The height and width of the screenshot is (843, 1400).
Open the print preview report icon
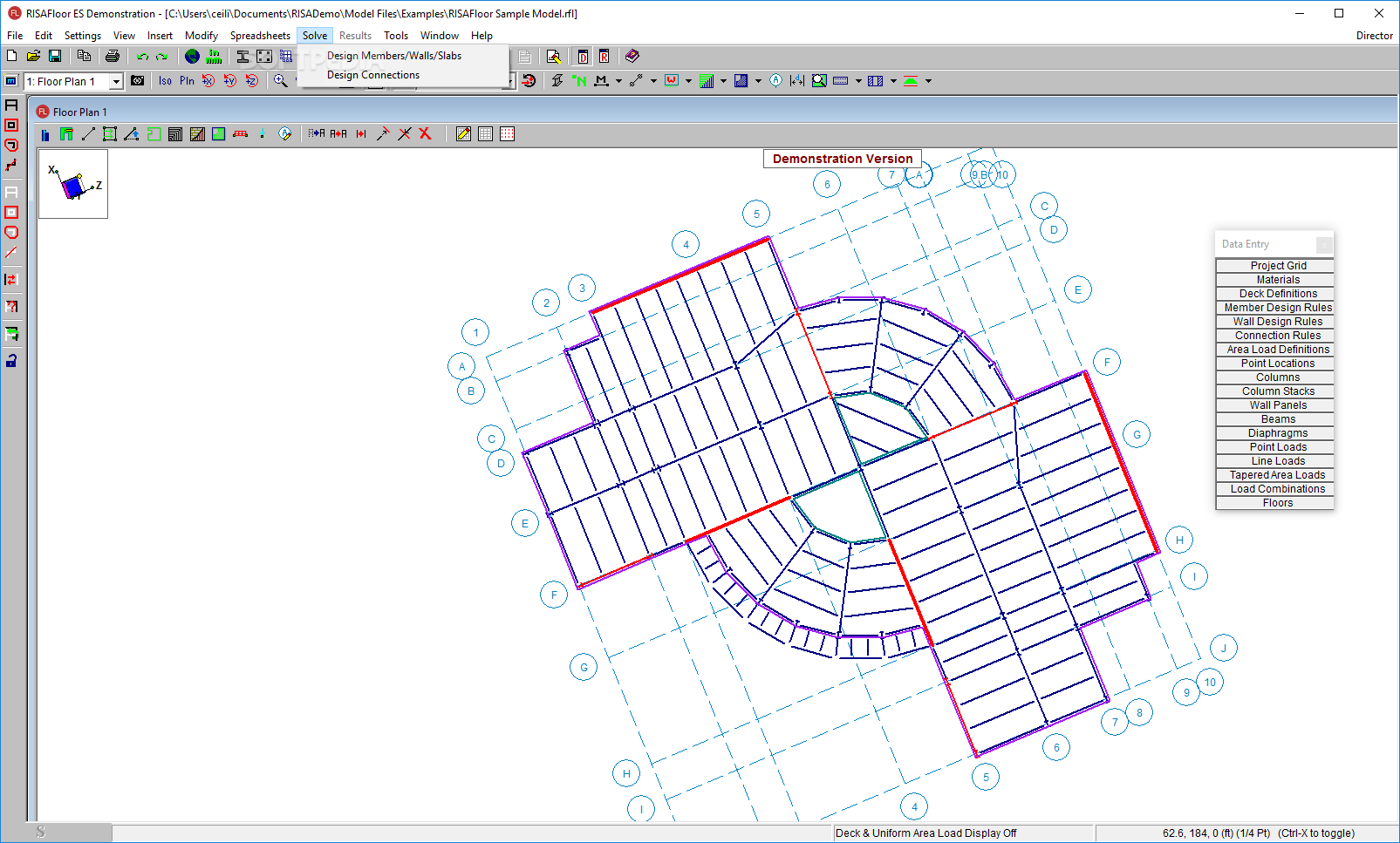553,57
